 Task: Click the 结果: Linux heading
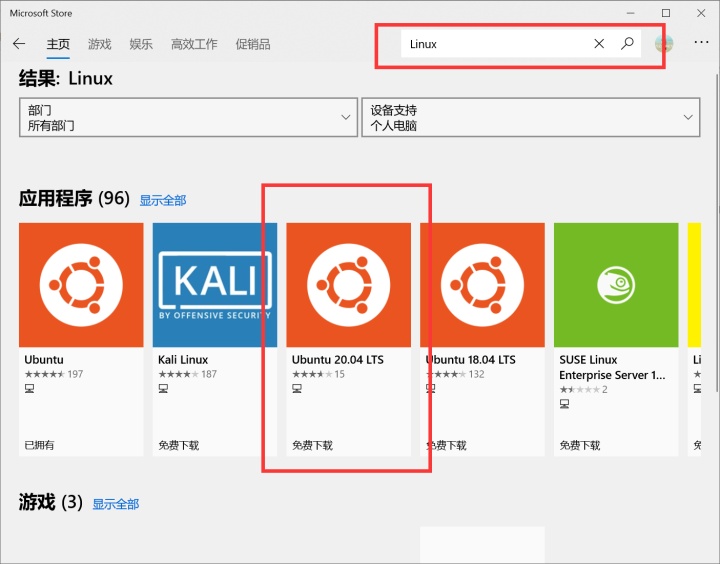[66, 79]
